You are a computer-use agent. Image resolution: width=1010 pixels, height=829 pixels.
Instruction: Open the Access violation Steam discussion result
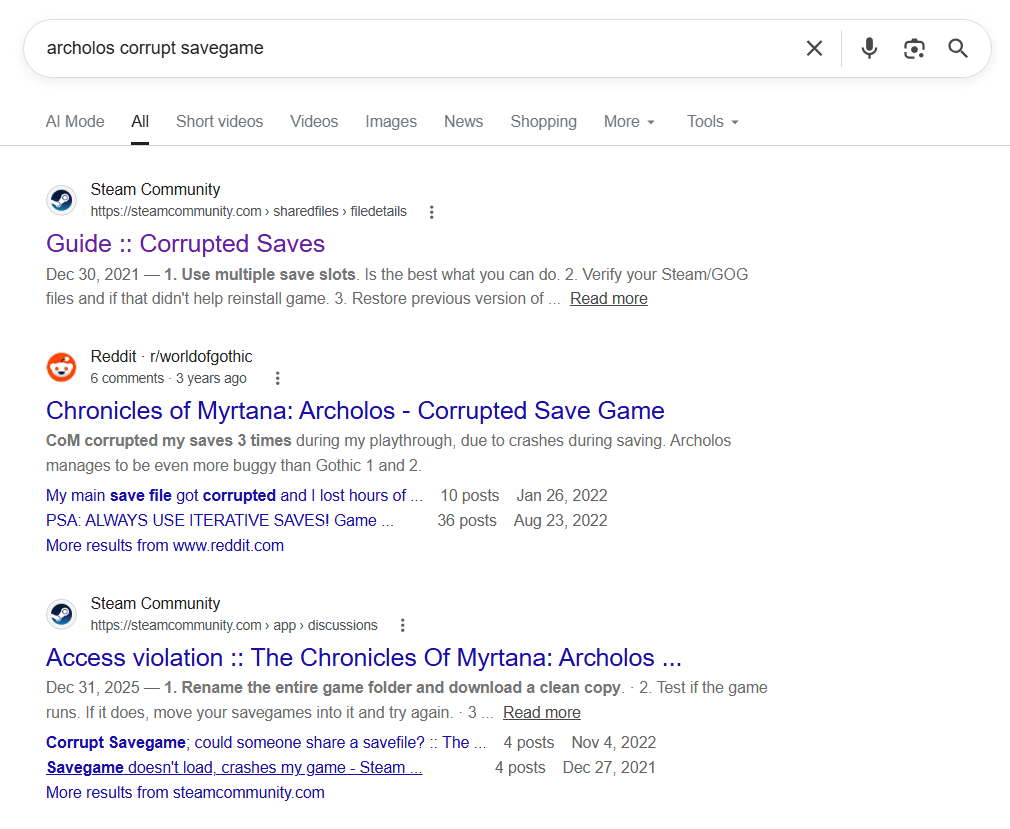point(364,658)
